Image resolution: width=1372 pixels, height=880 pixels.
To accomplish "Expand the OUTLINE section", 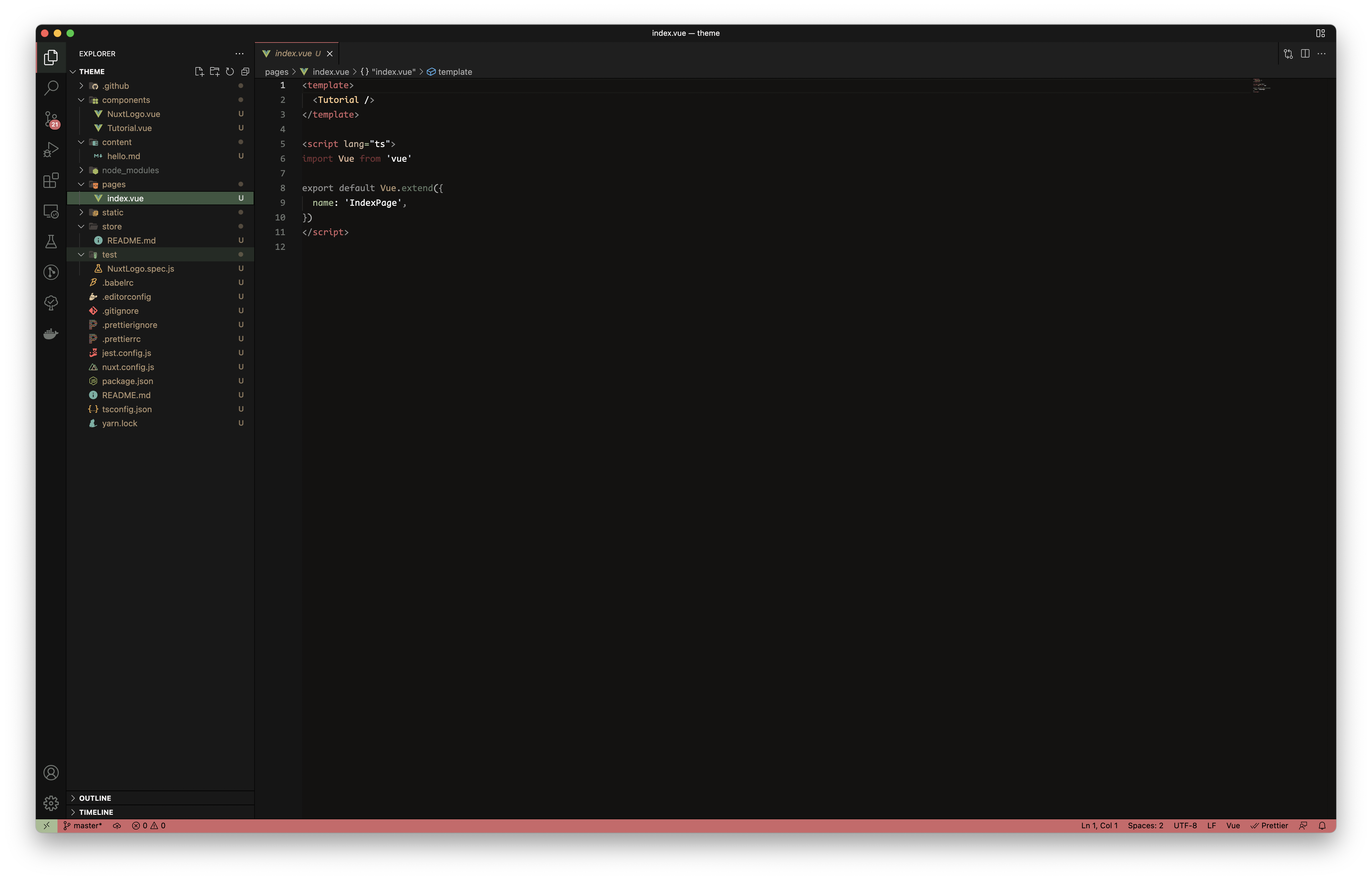I will click(95, 798).
